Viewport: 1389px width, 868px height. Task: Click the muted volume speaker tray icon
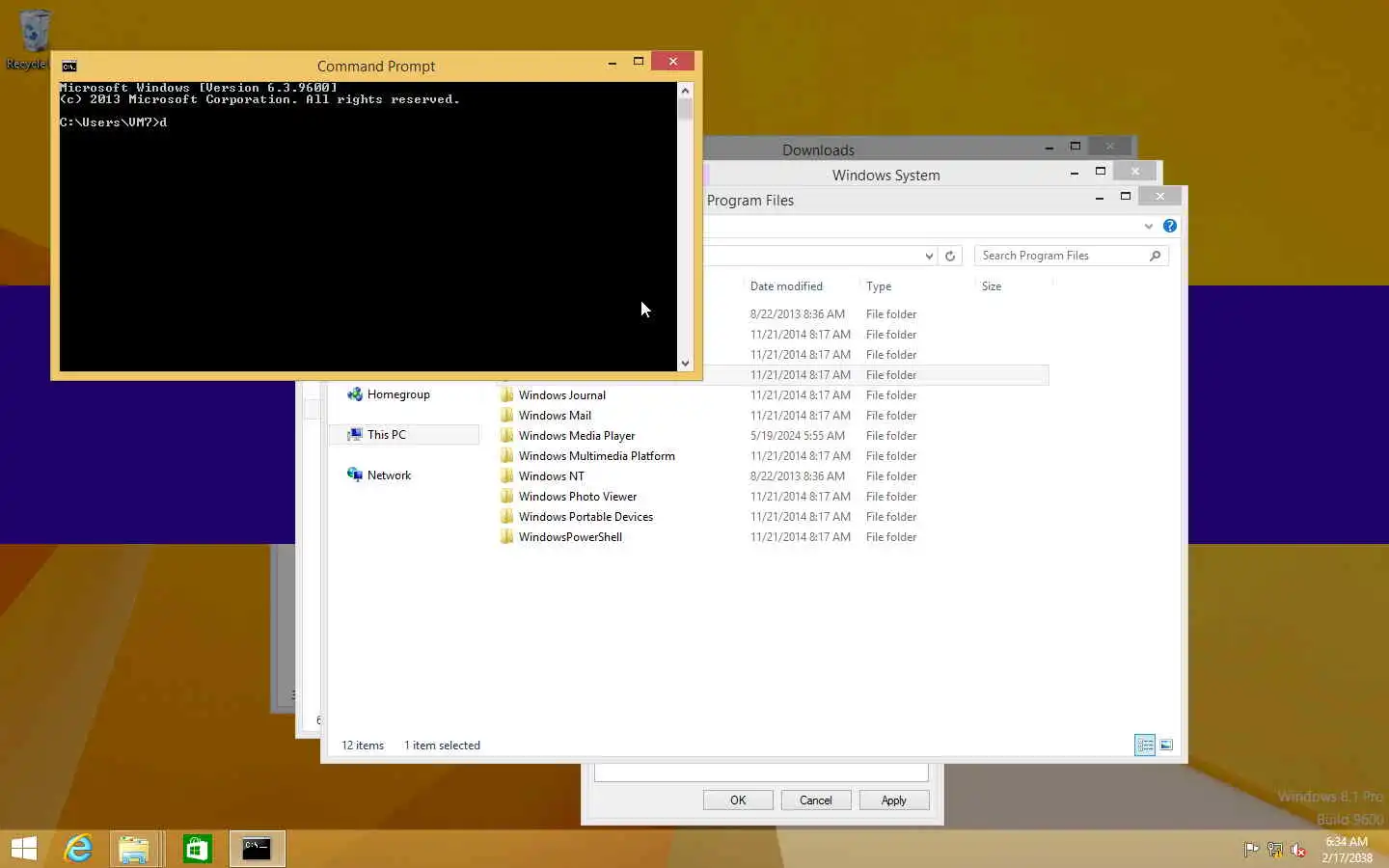[x=1298, y=850]
